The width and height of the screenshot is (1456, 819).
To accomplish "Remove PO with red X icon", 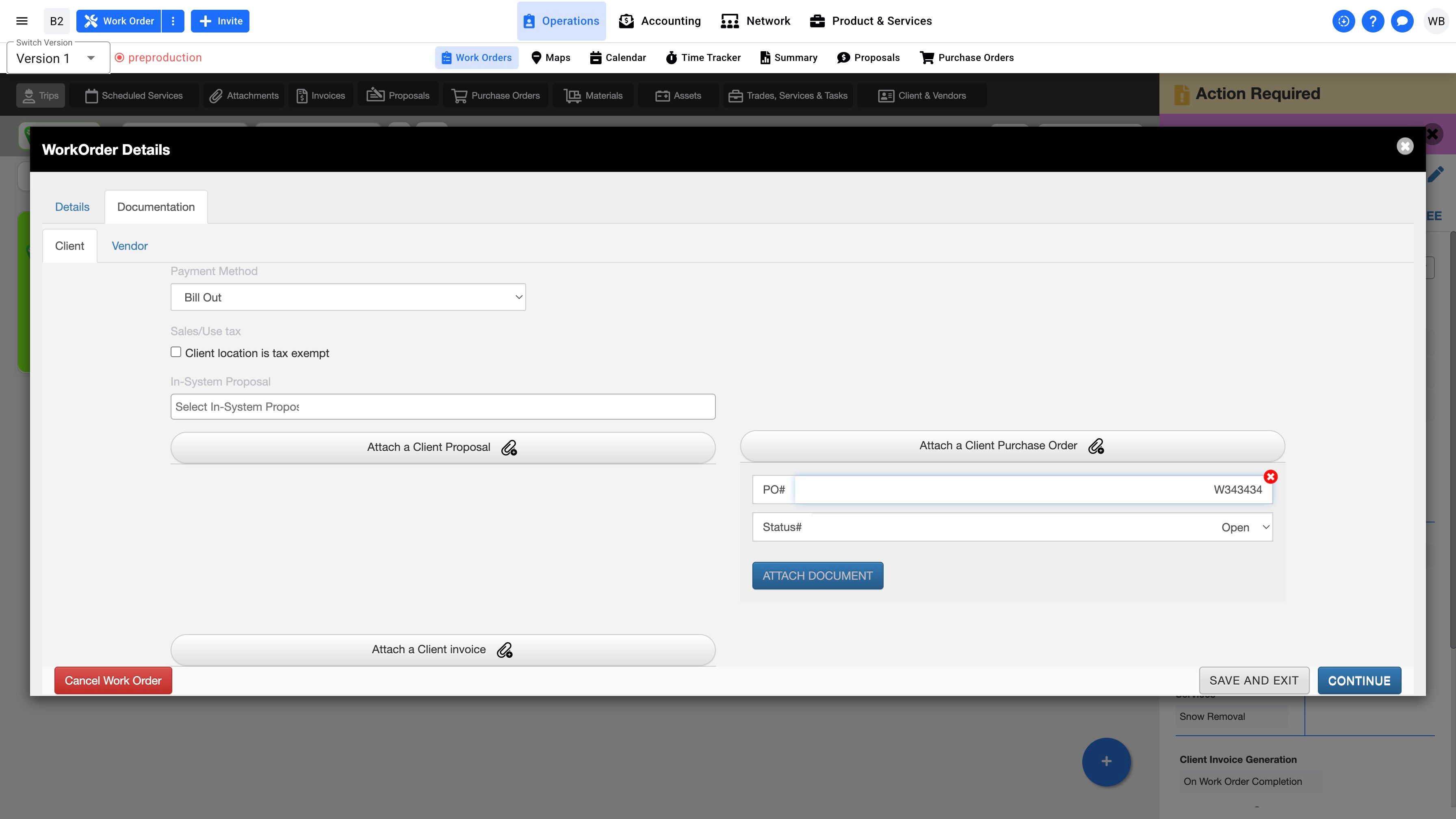I will (1270, 477).
